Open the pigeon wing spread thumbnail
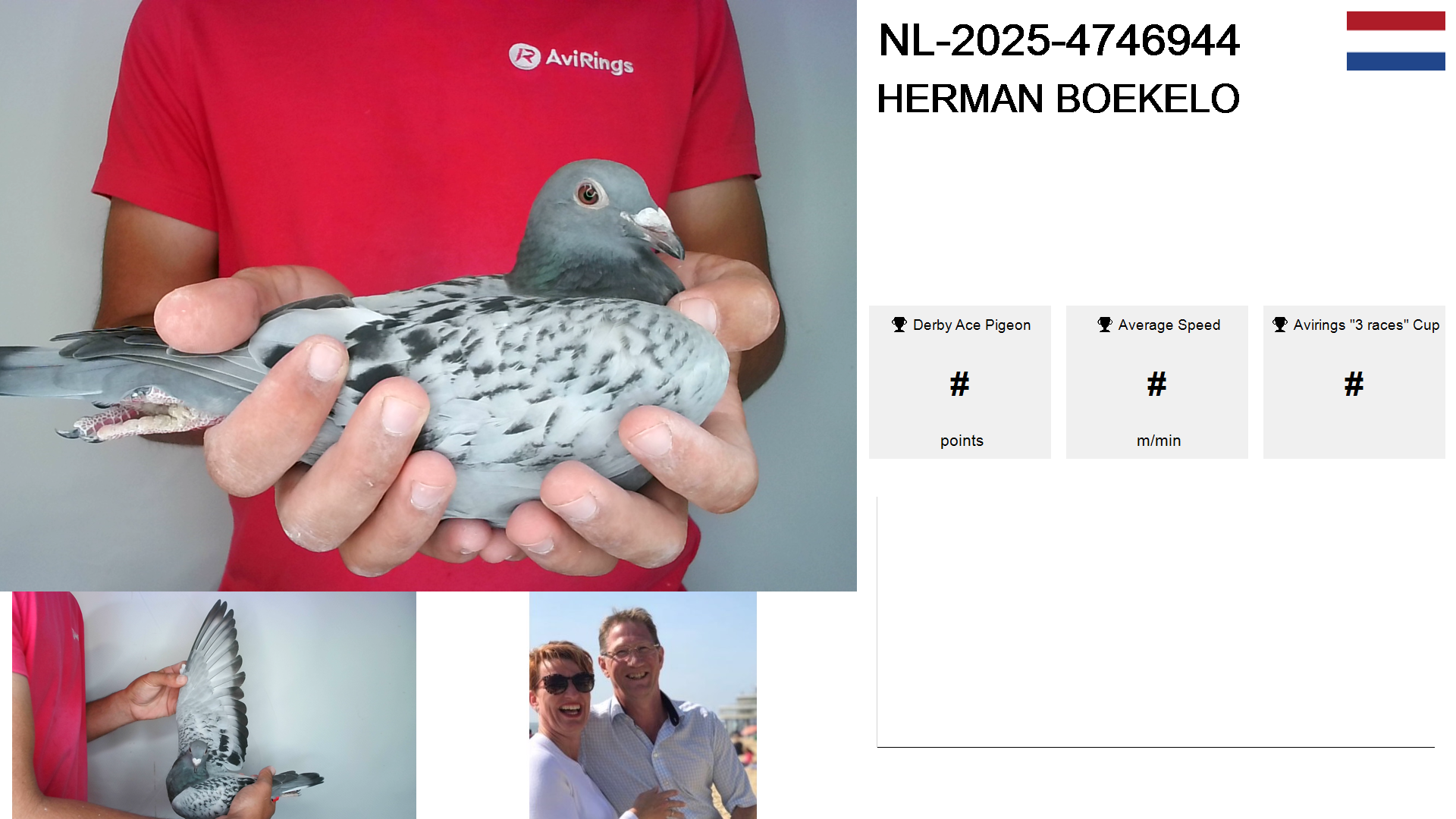Screen dimensions: 1456x819 pyautogui.click(x=214, y=705)
